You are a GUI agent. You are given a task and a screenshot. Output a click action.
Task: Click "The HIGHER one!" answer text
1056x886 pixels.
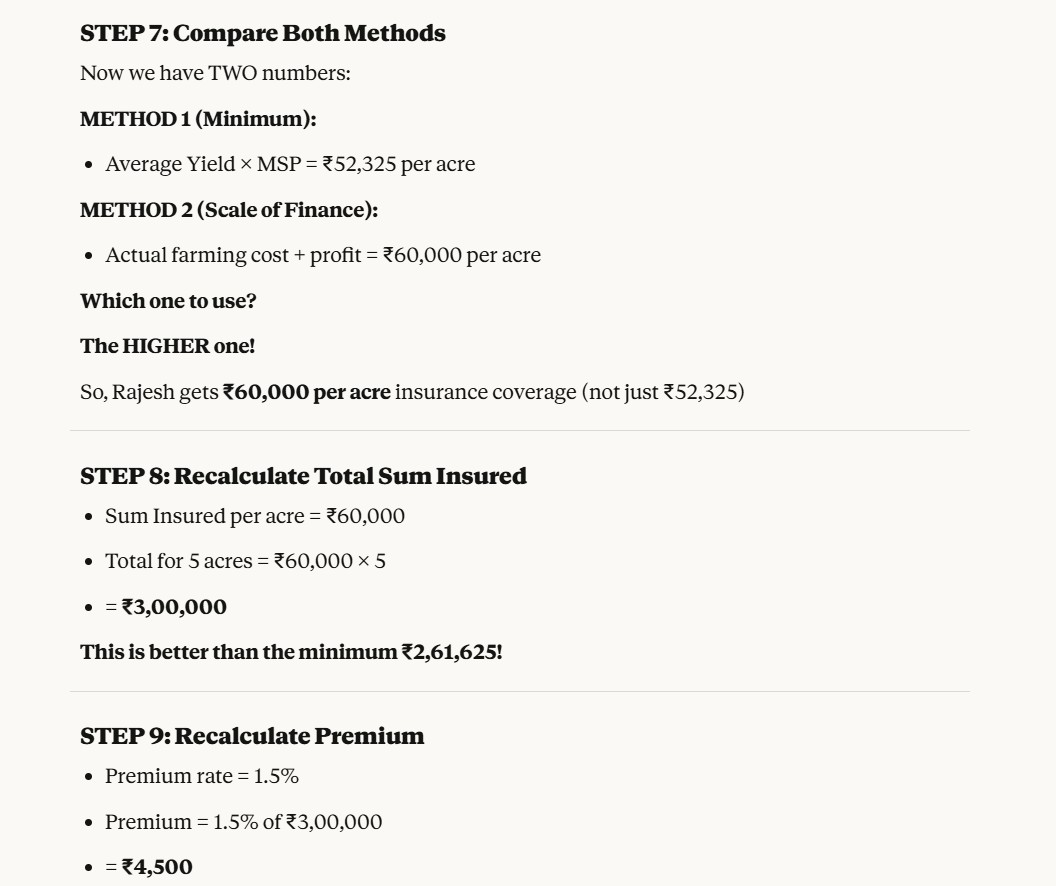tap(167, 346)
